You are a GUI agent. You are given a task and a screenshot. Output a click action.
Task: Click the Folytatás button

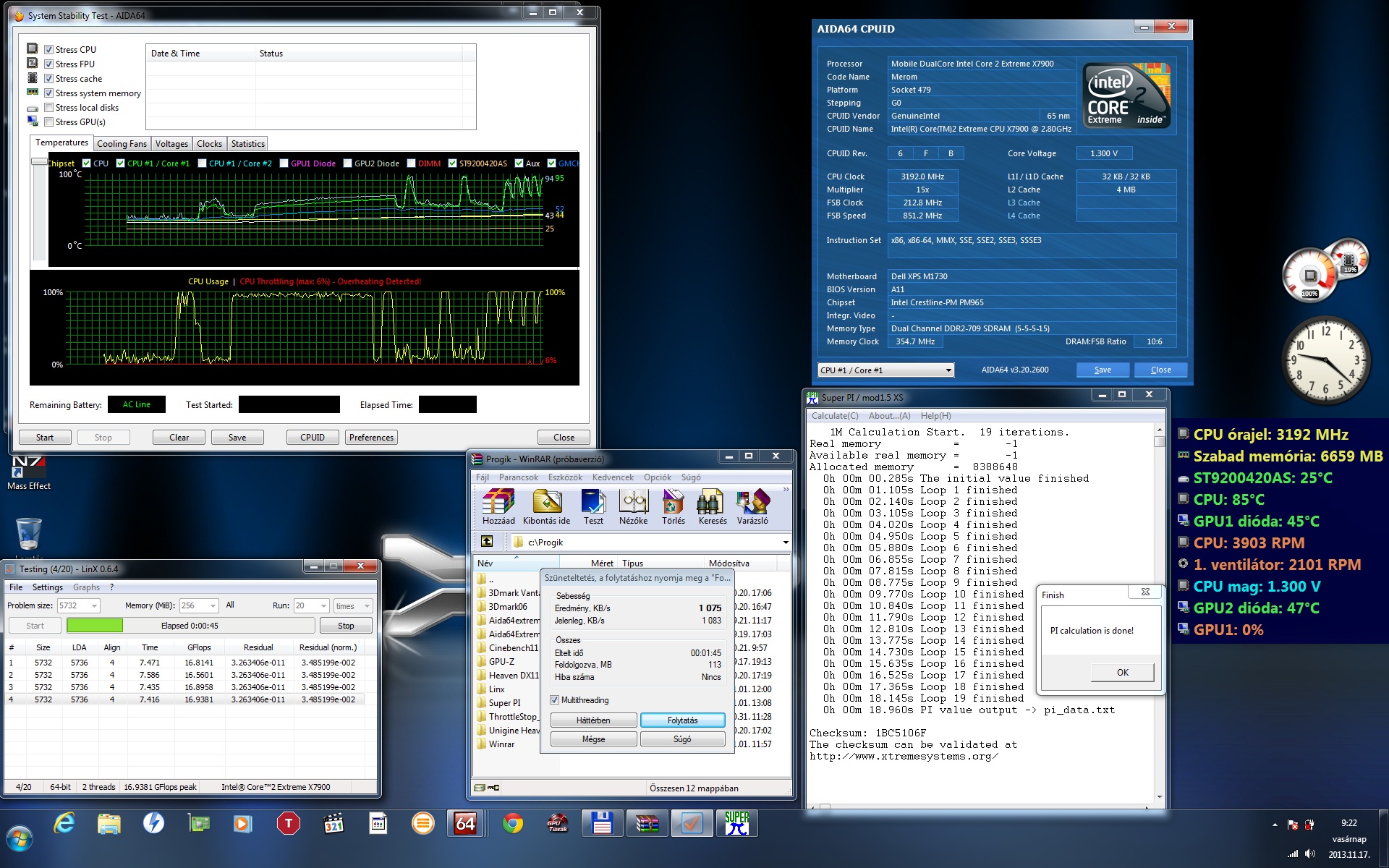tap(682, 720)
